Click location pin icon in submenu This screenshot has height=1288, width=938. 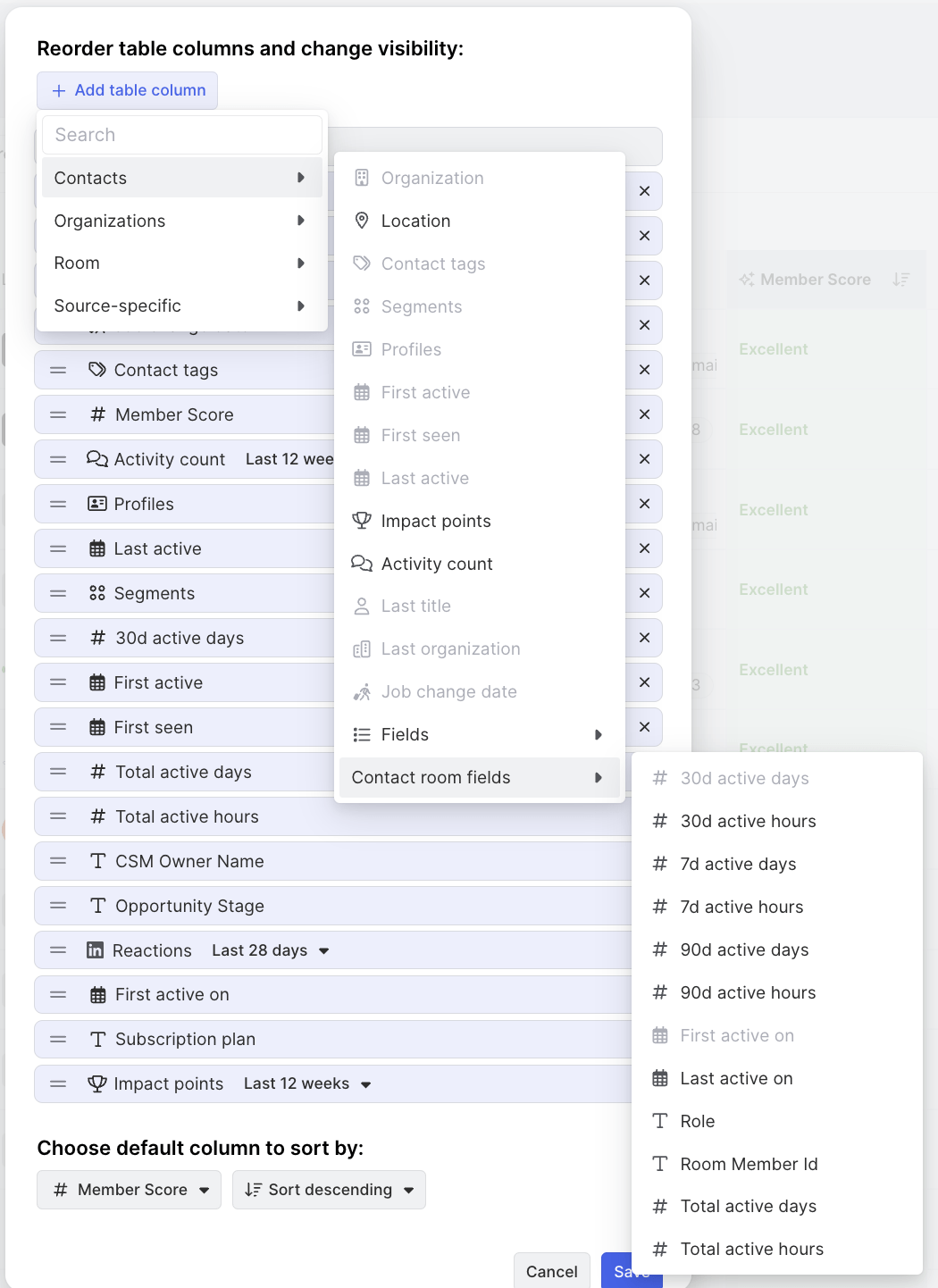coord(362,221)
